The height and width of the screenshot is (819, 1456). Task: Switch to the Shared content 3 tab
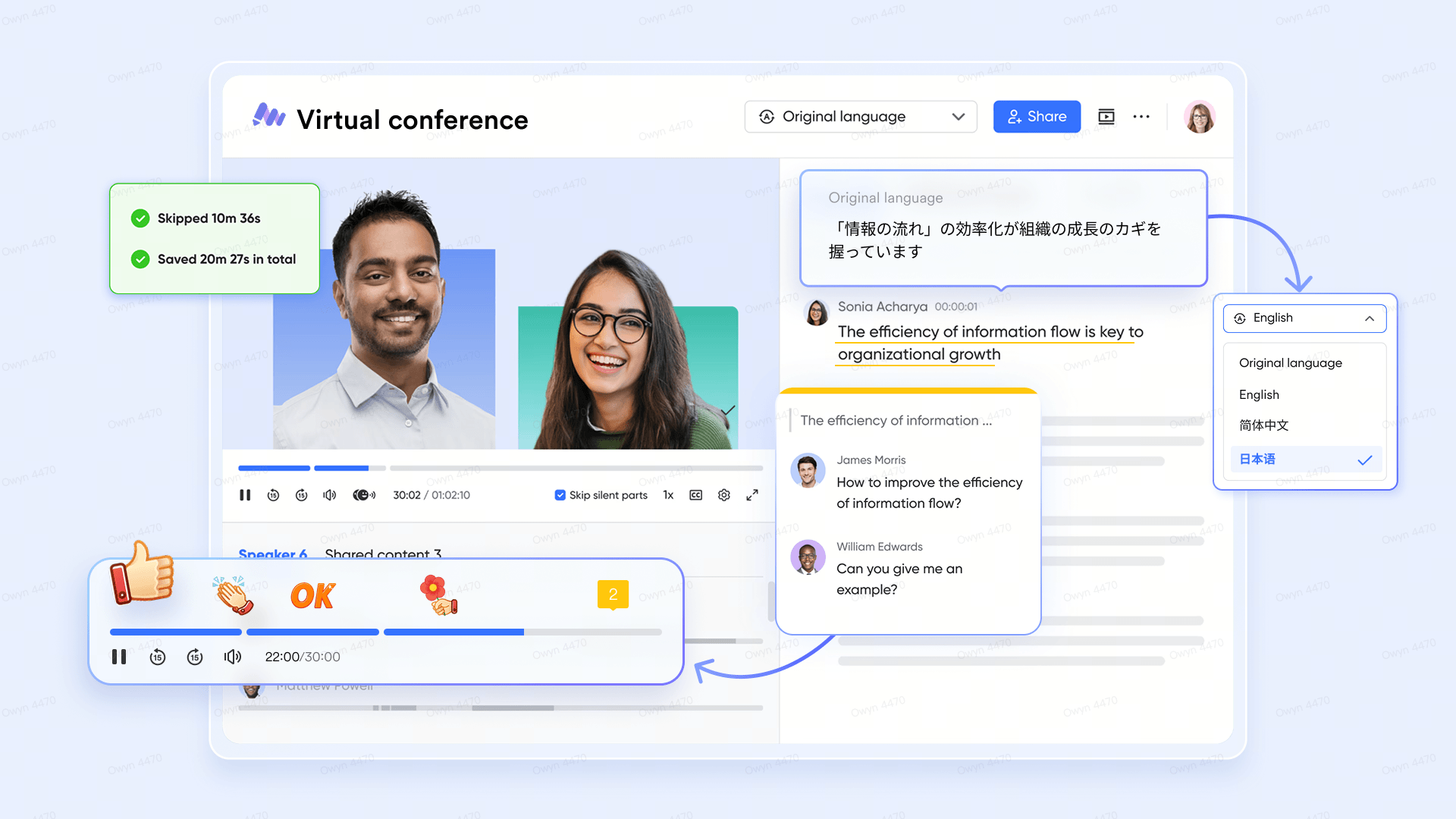tap(383, 554)
